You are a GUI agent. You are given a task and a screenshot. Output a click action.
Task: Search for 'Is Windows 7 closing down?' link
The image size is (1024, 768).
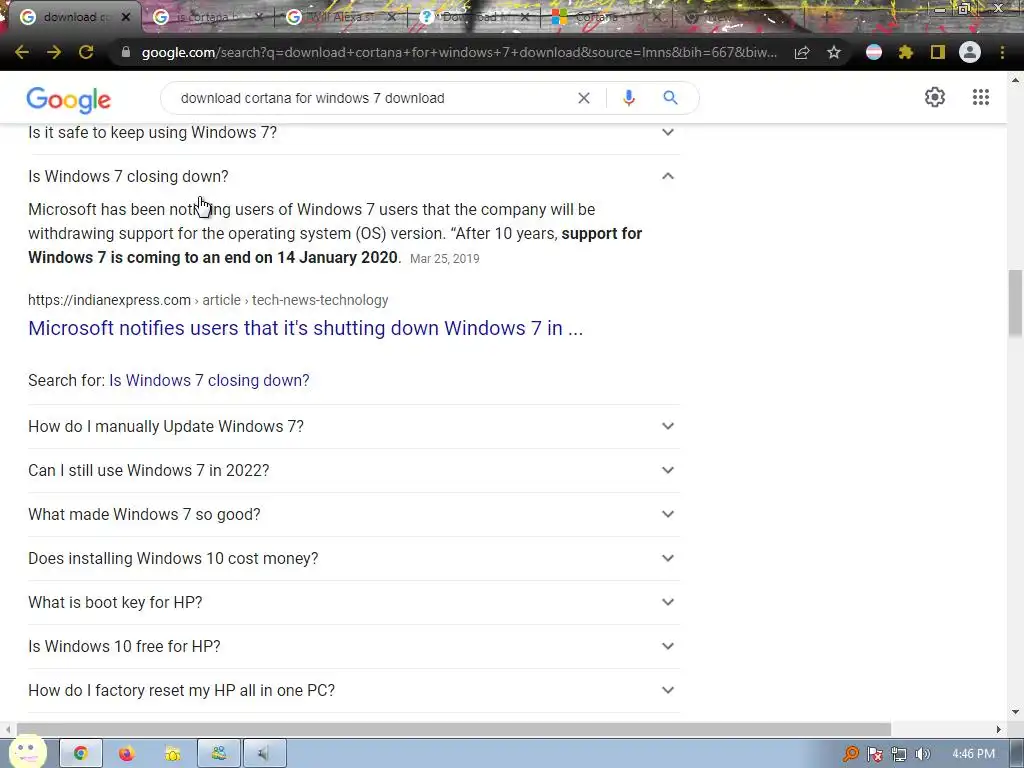[x=209, y=380]
